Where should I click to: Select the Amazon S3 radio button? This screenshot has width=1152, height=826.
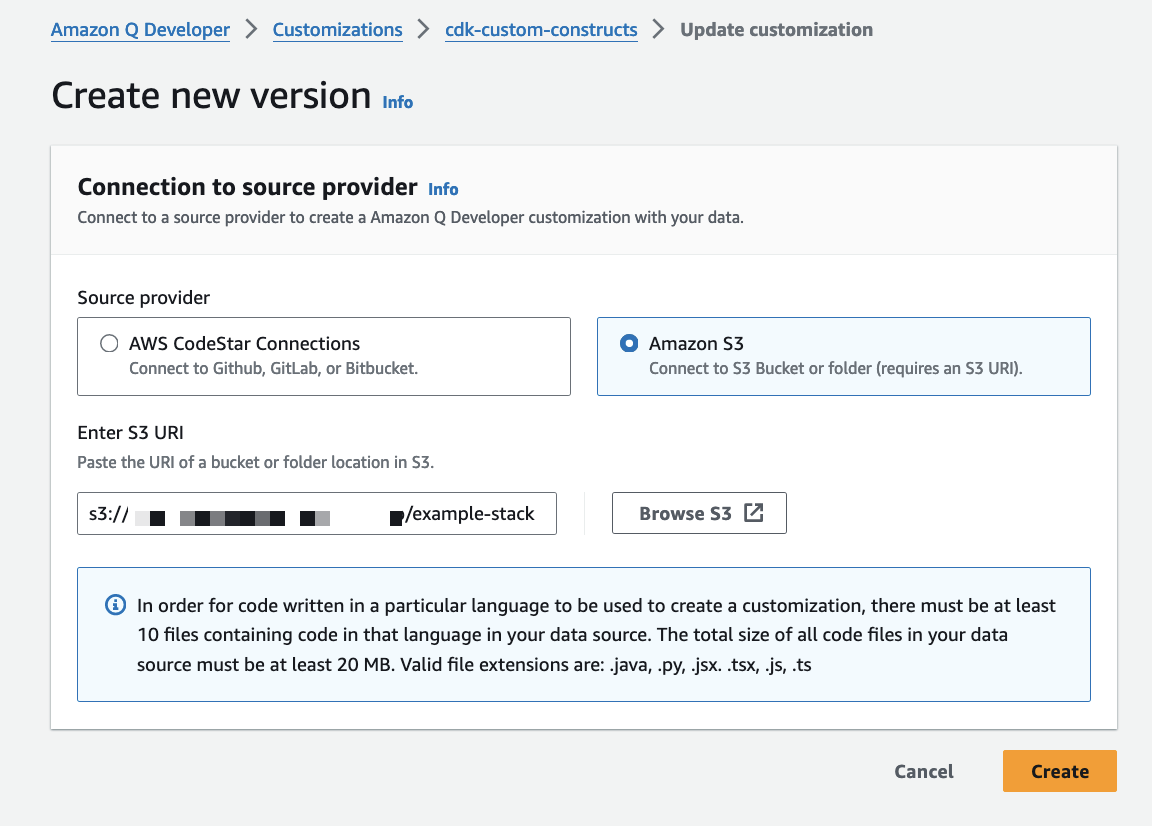628,343
